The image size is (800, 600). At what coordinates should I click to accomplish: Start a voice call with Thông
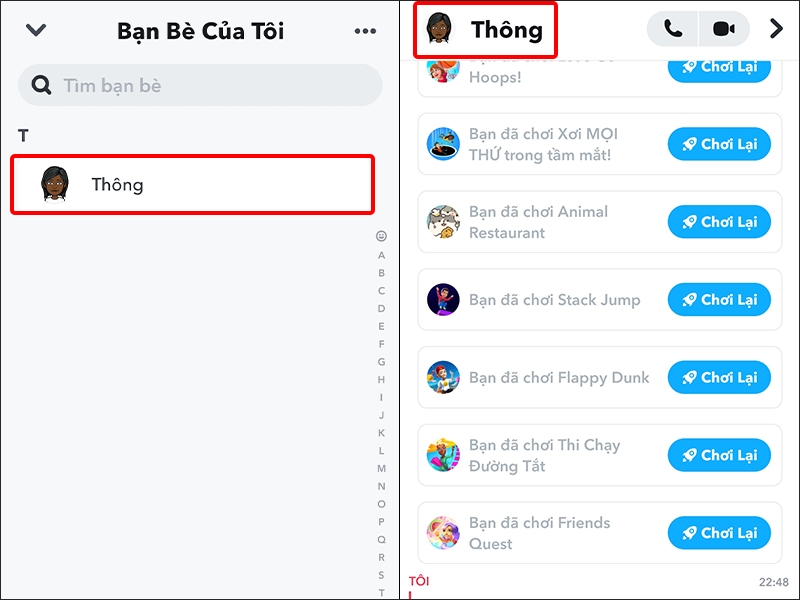672,29
